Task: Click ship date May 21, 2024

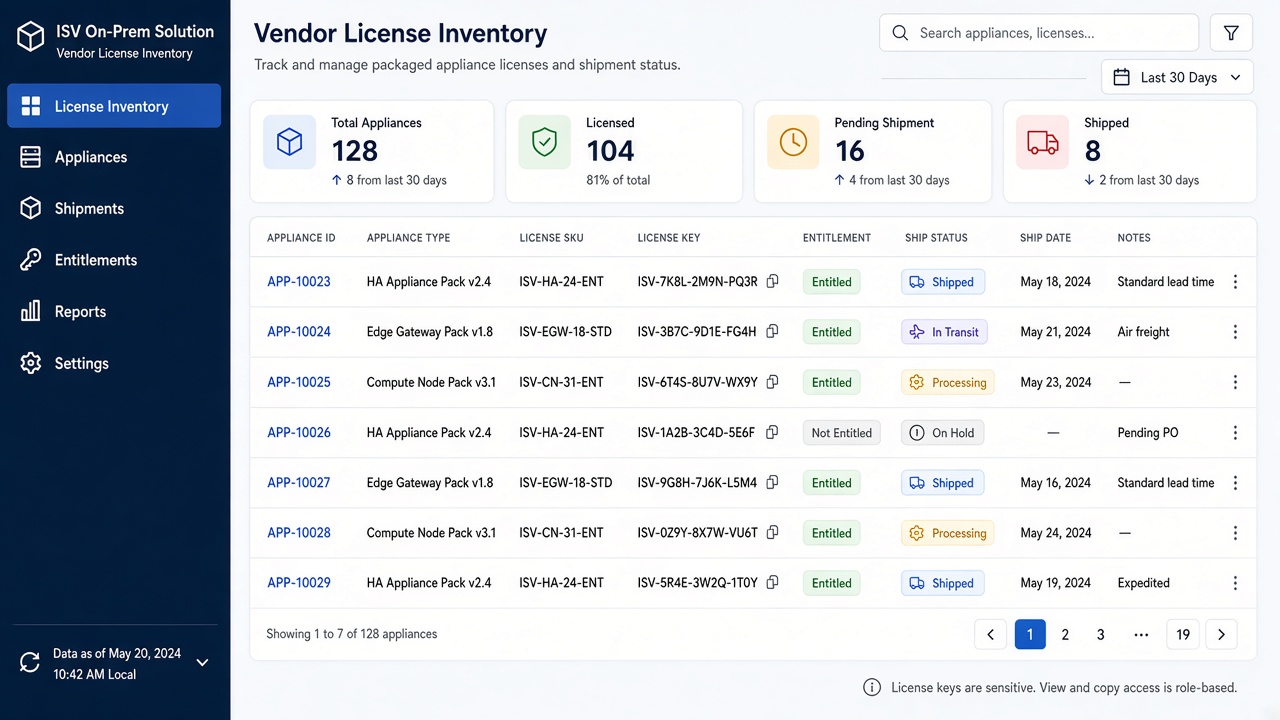Action: click(x=1056, y=332)
